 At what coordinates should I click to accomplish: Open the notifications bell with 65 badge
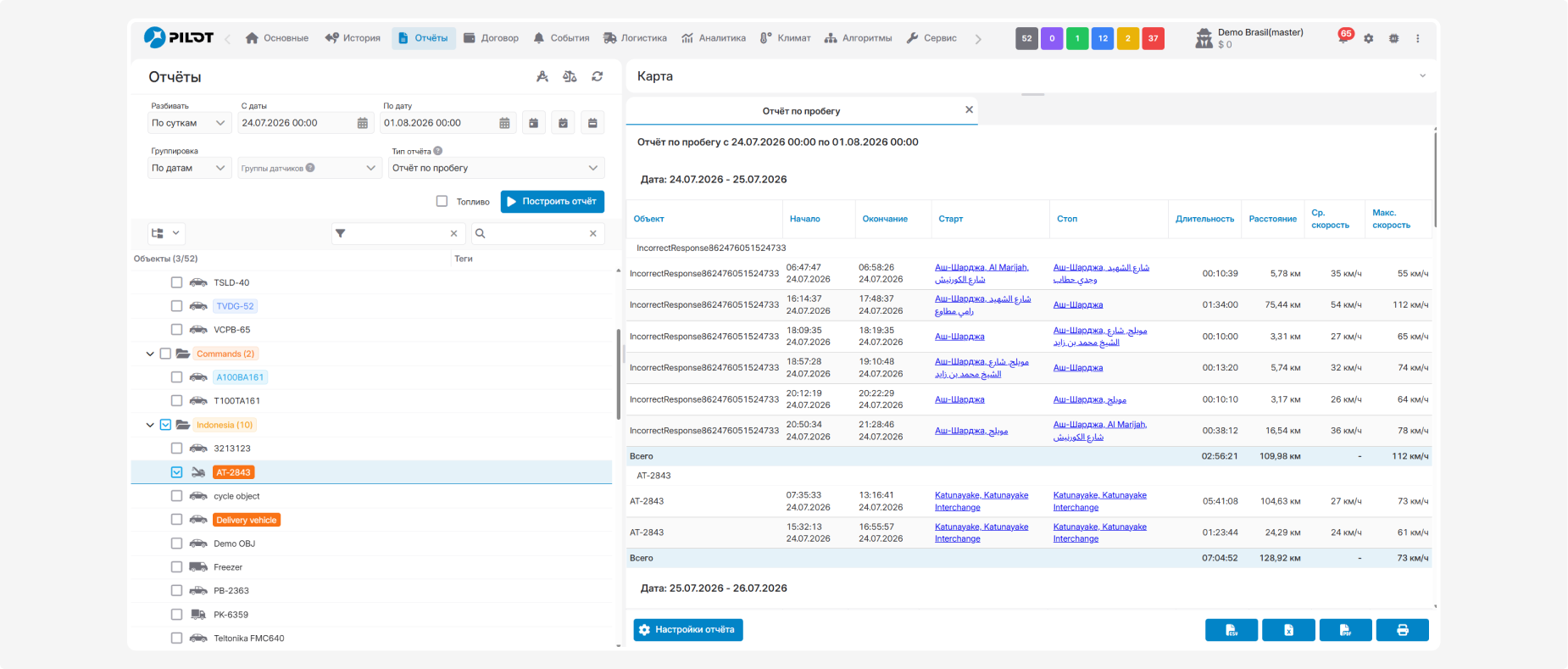[1343, 37]
